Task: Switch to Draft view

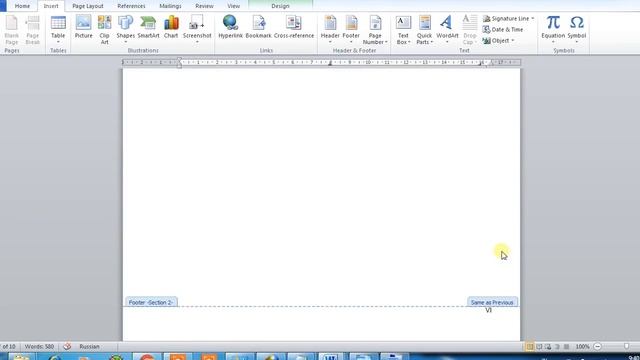Action: 566,347
